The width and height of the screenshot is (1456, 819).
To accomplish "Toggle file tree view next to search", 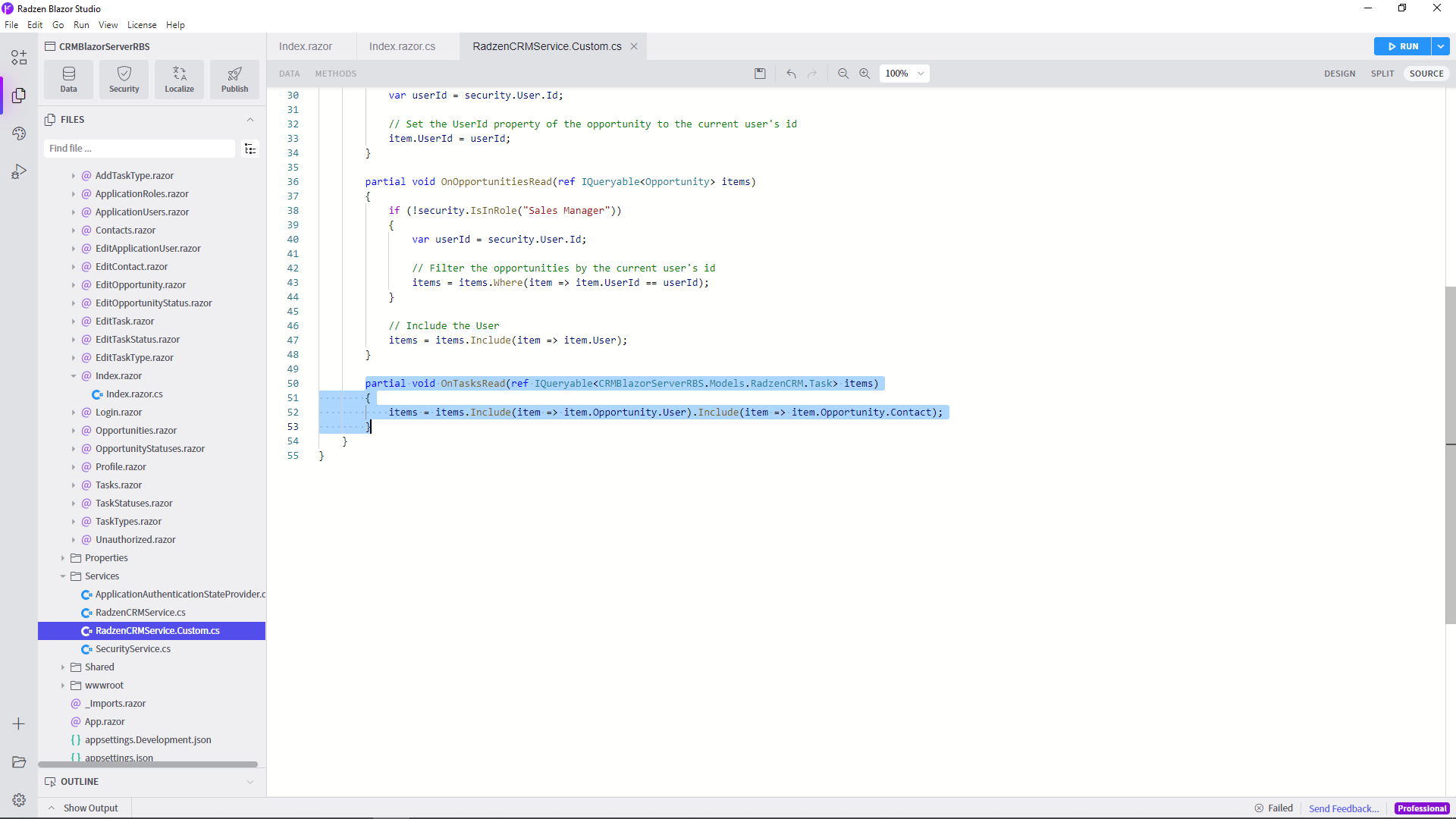I will coord(250,149).
